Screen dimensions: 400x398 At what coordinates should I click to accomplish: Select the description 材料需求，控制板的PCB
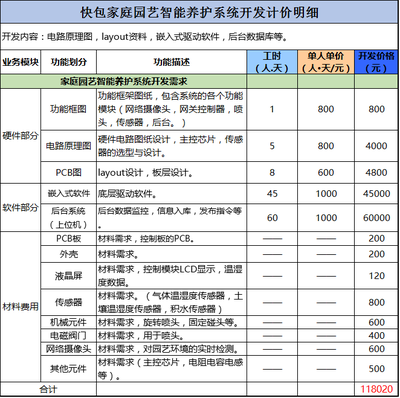tap(172, 239)
